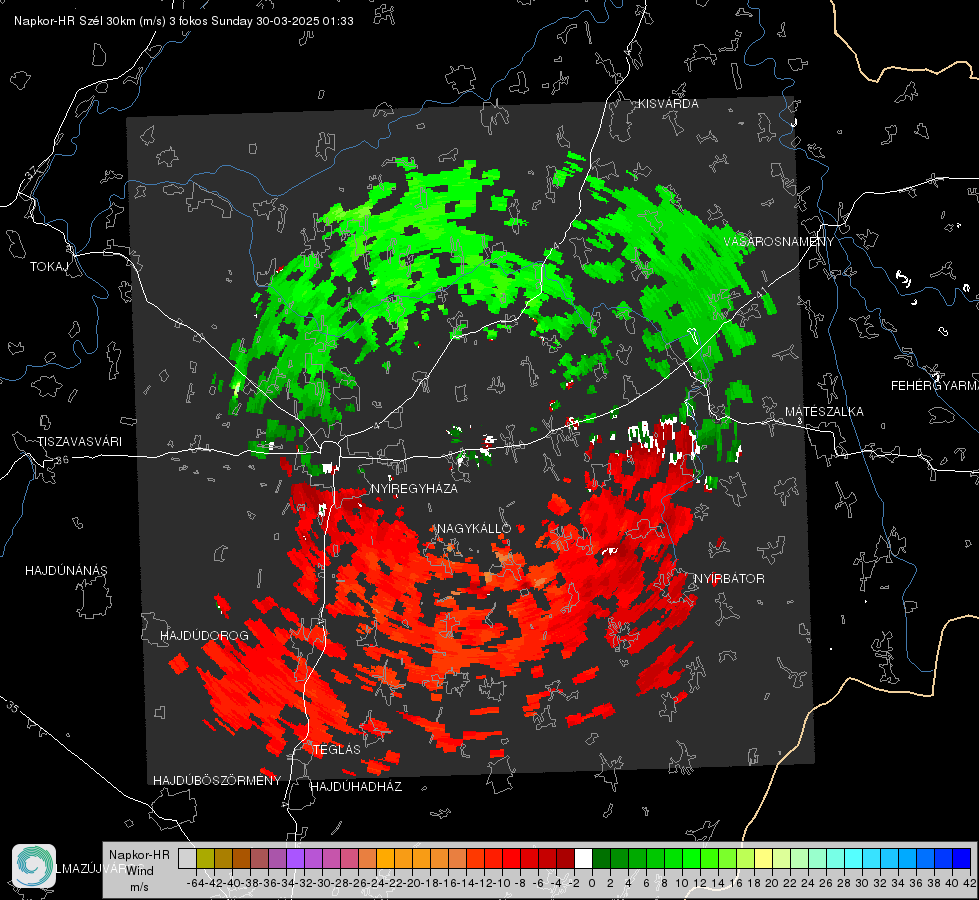
Task: Click the road number 37 marker at upper left
Action: pos(32,171)
